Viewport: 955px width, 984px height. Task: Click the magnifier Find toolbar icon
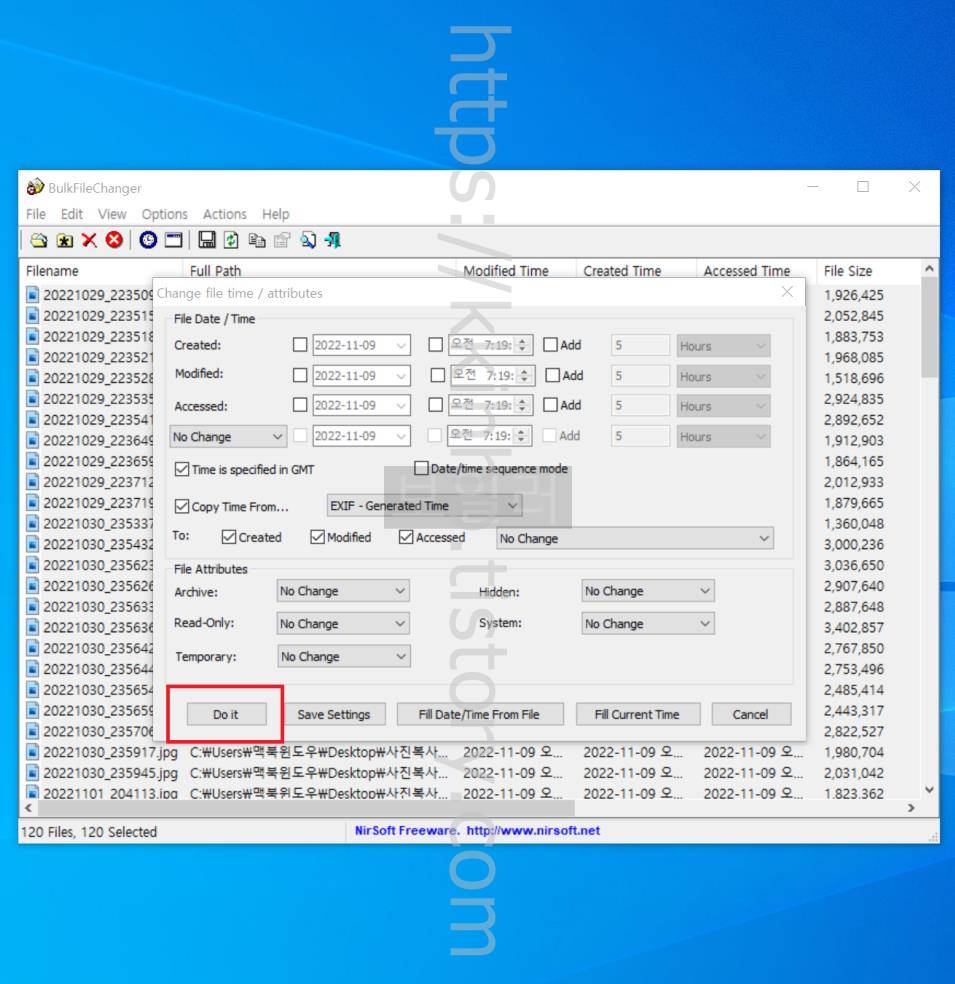point(307,240)
